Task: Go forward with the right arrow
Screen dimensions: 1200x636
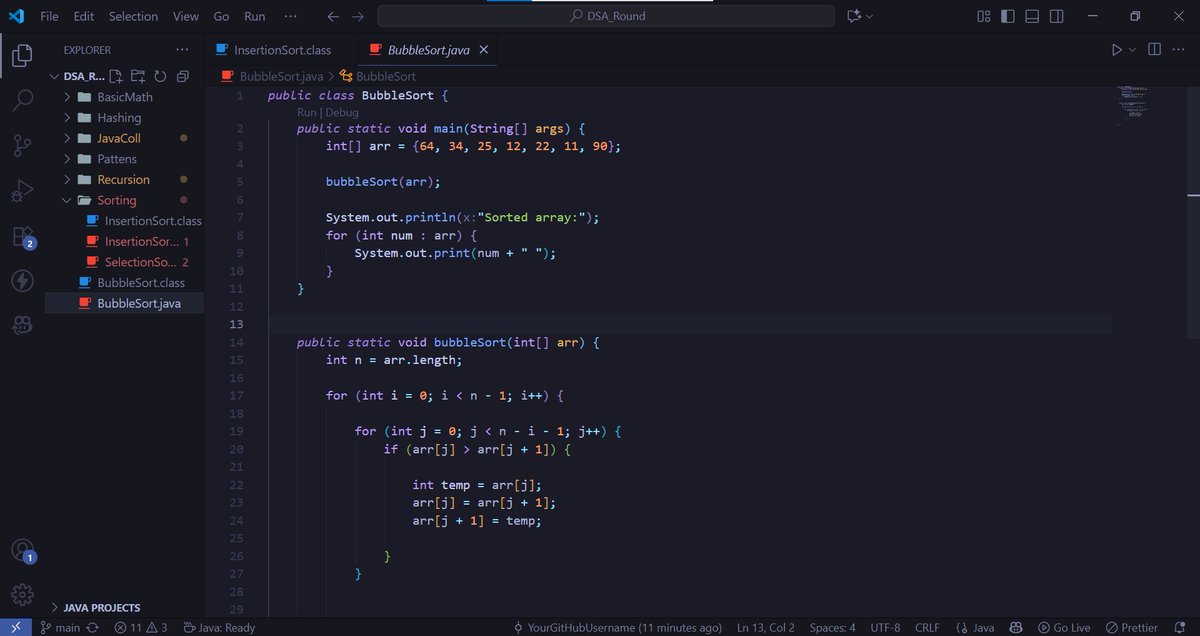Action: [x=358, y=16]
